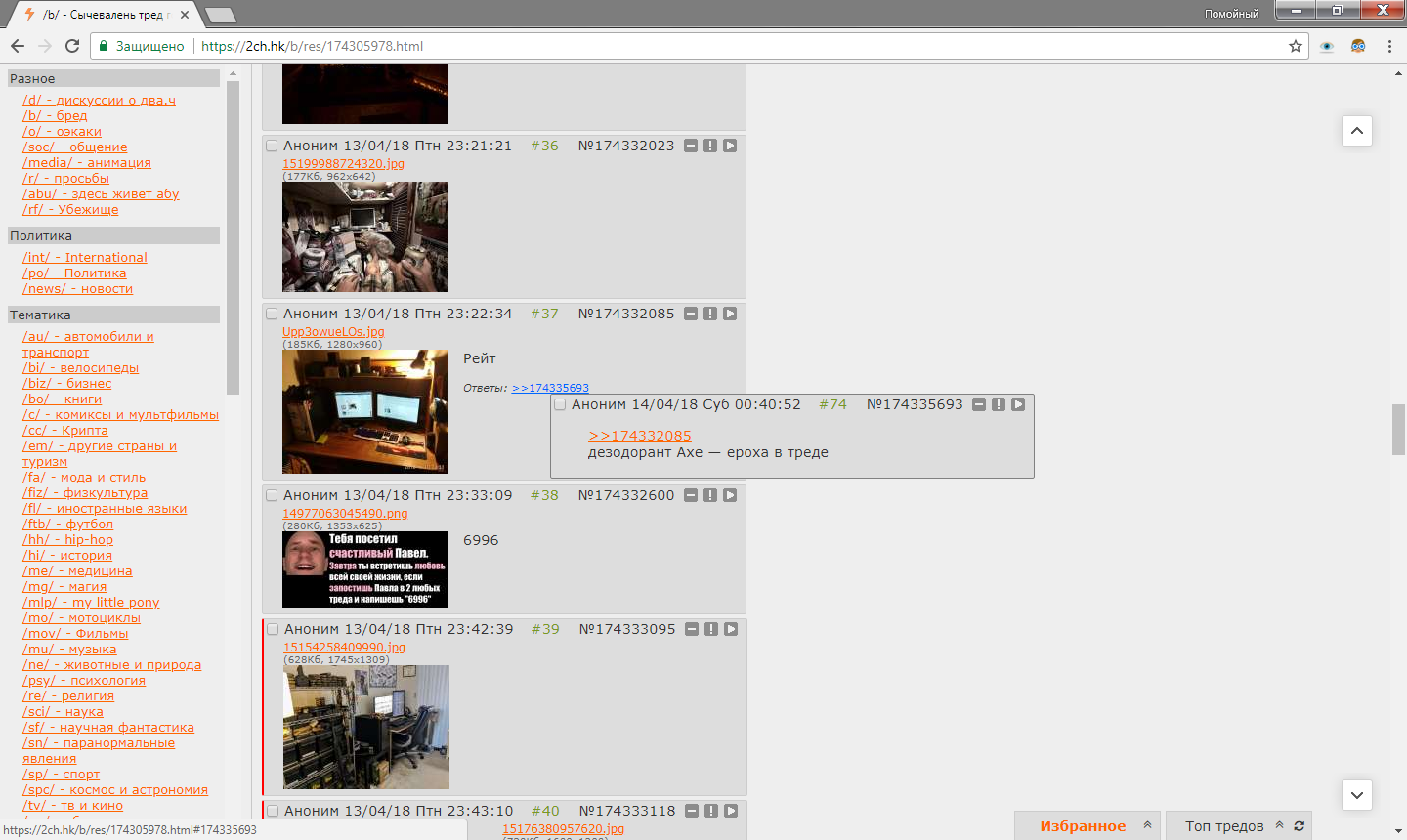Image resolution: width=1407 pixels, height=840 pixels.
Task: Open a new browser tab
Action: click(x=221, y=15)
